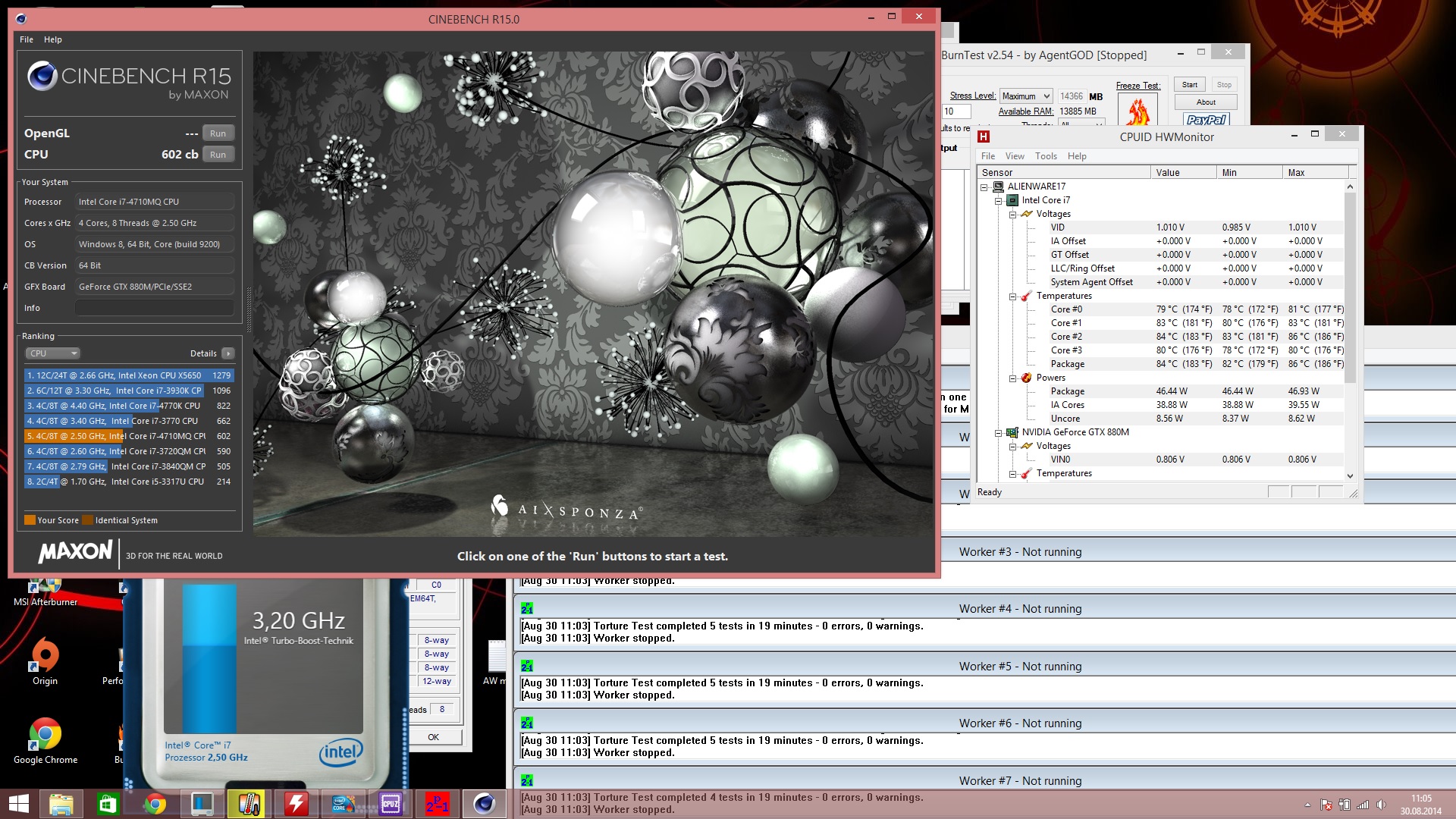
Task: Collapse the GPU Voltages node above VIN0
Action: 1012,446
